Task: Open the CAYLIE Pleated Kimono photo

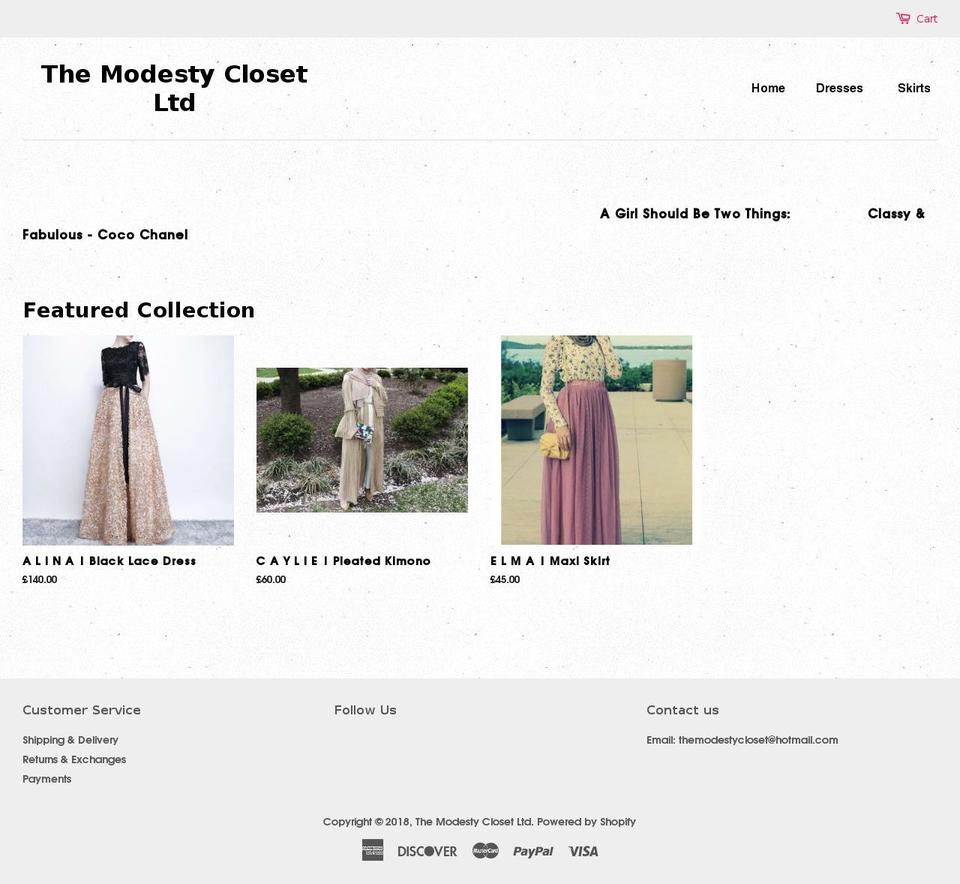Action: (362, 440)
